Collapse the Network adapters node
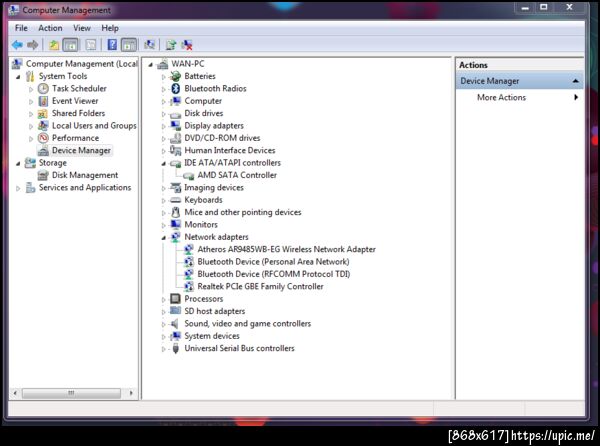The height and width of the screenshot is (446, 600). (163, 238)
